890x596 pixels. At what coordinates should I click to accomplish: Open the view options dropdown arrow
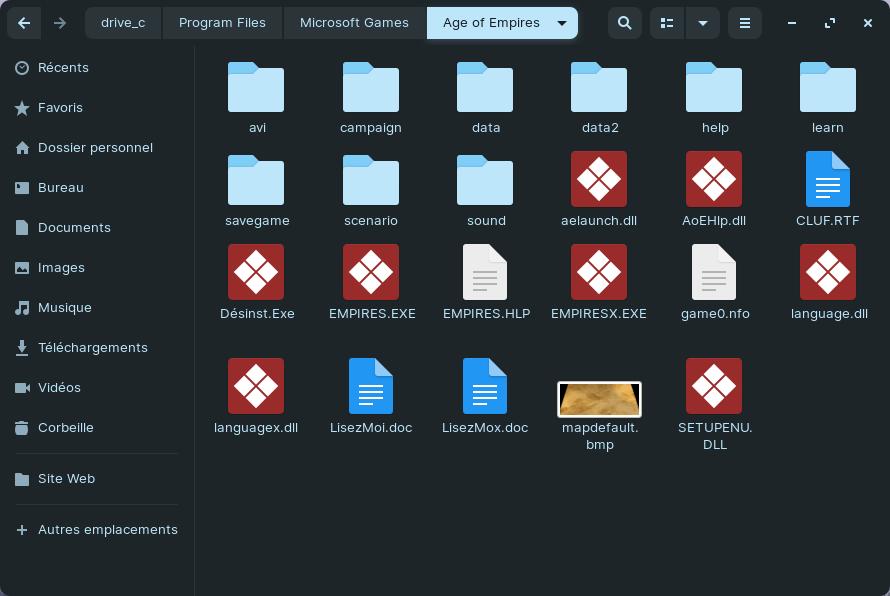[703, 23]
